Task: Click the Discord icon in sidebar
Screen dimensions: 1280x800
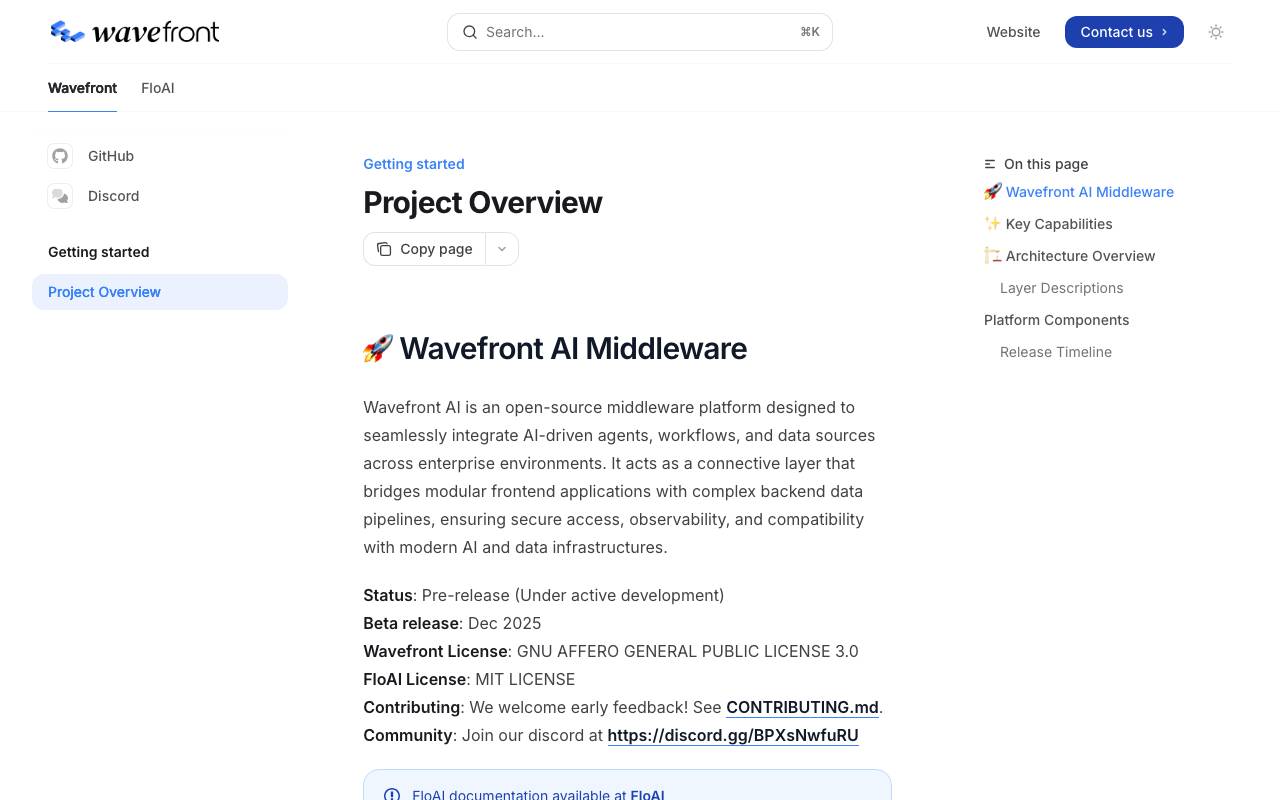Action: coord(60,196)
